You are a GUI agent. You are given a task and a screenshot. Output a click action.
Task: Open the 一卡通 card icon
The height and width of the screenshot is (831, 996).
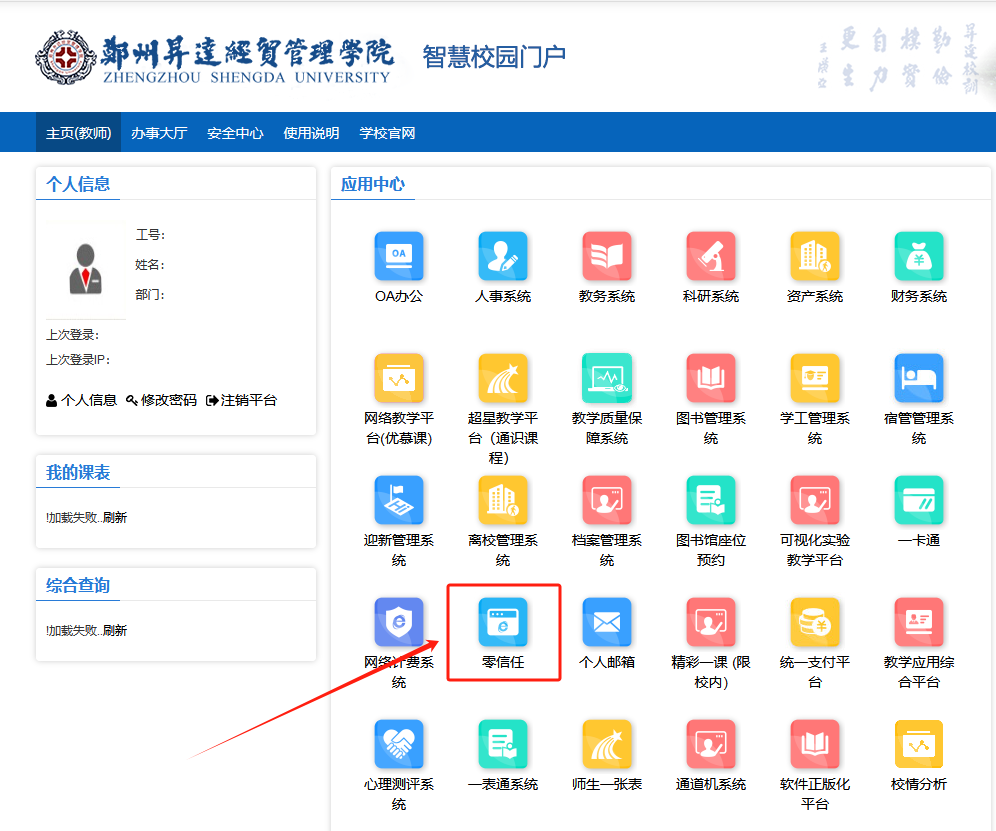[x=919, y=500]
